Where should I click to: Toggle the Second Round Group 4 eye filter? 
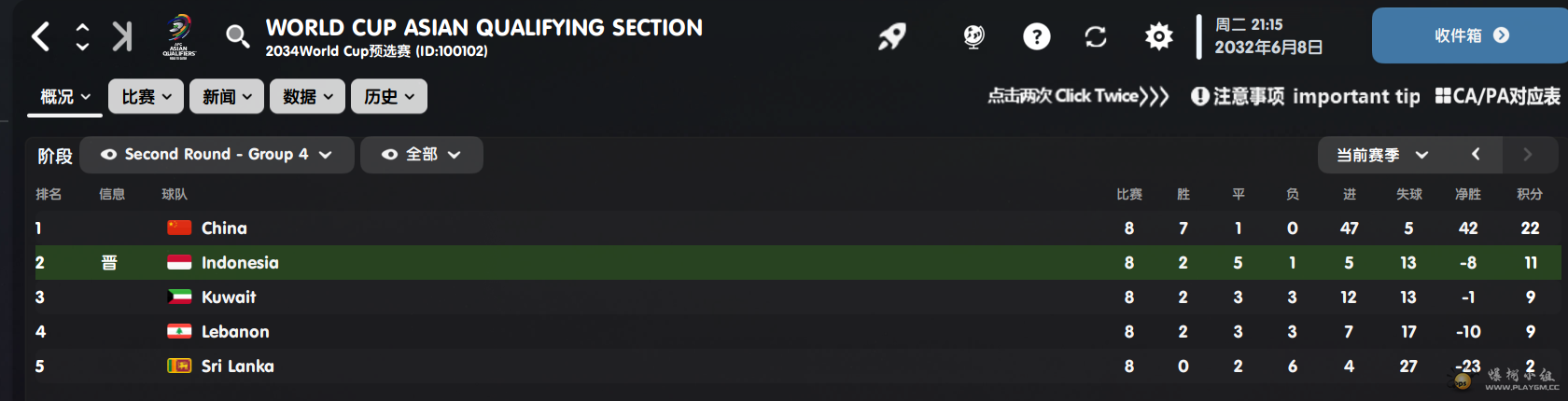[x=109, y=155]
